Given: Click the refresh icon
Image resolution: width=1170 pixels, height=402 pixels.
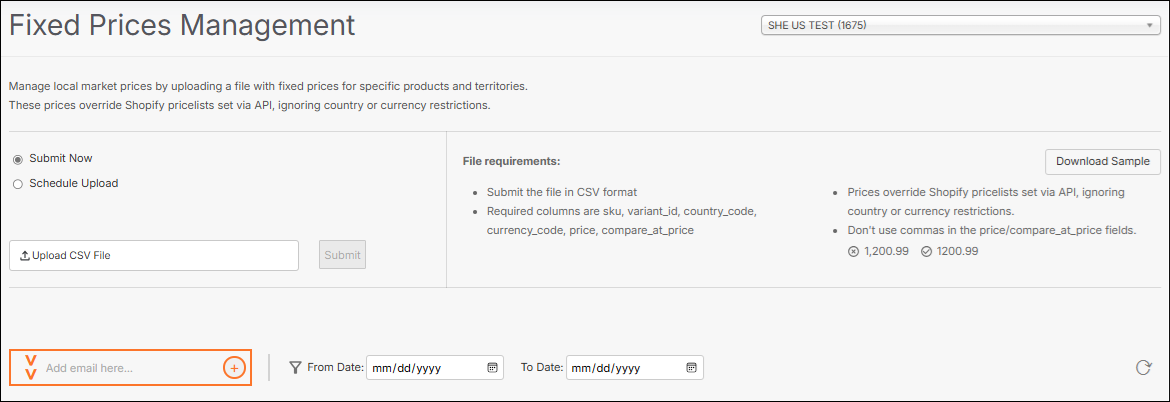Looking at the screenshot, I should pyautogui.click(x=1143, y=368).
